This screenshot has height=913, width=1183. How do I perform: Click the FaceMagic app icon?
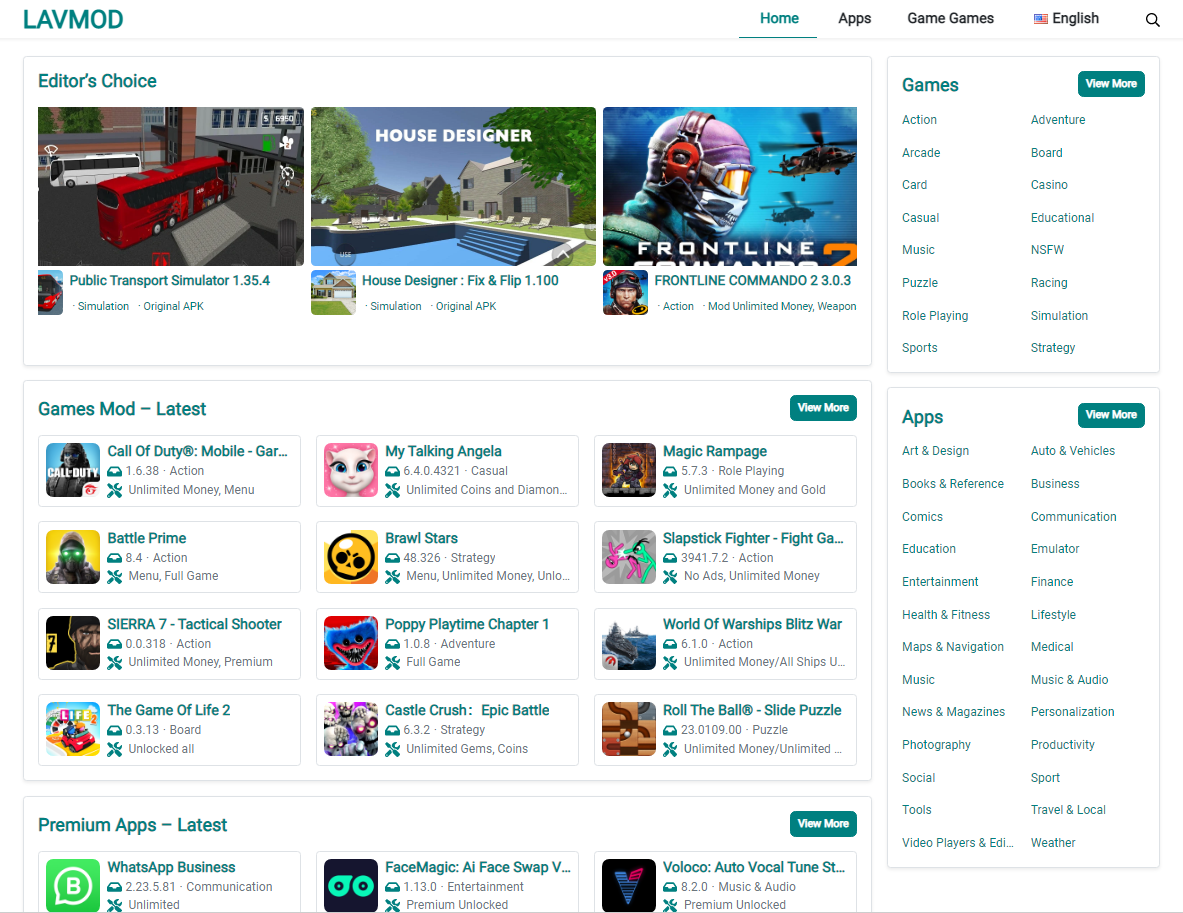(351, 886)
